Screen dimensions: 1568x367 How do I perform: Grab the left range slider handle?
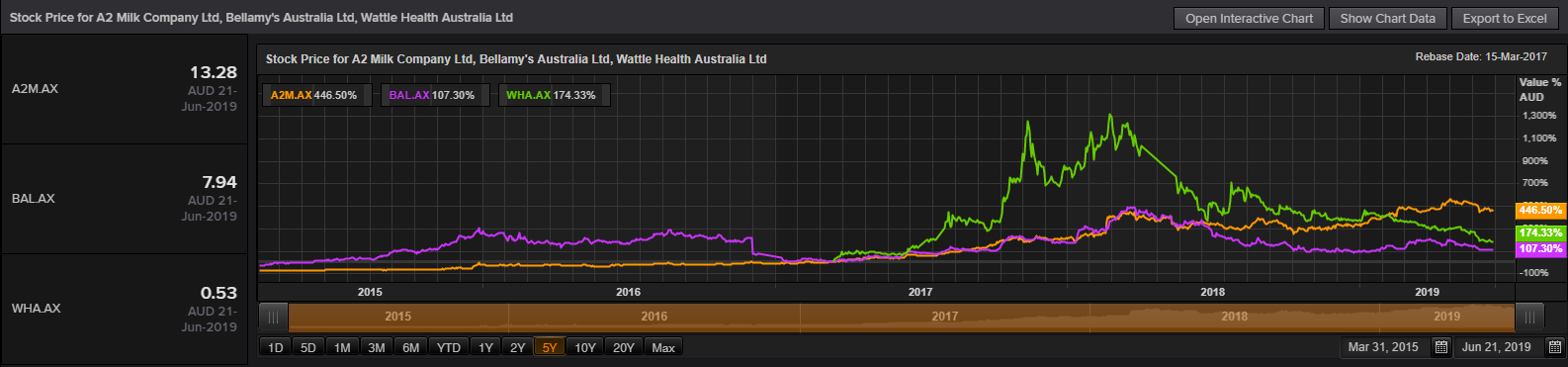tap(273, 318)
